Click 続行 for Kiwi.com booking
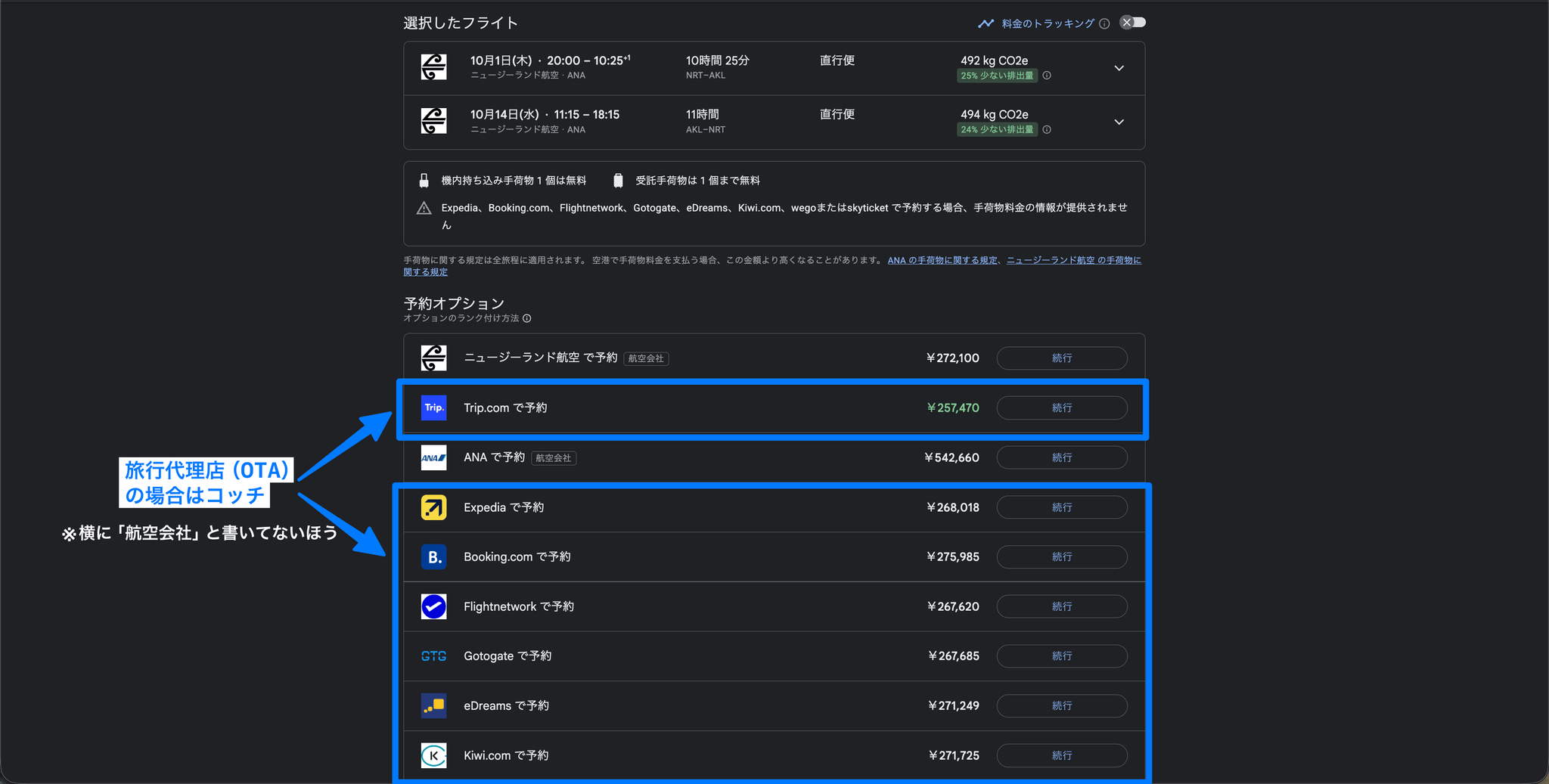The width and height of the screenshot is (1549, 784). point(1062,755)
